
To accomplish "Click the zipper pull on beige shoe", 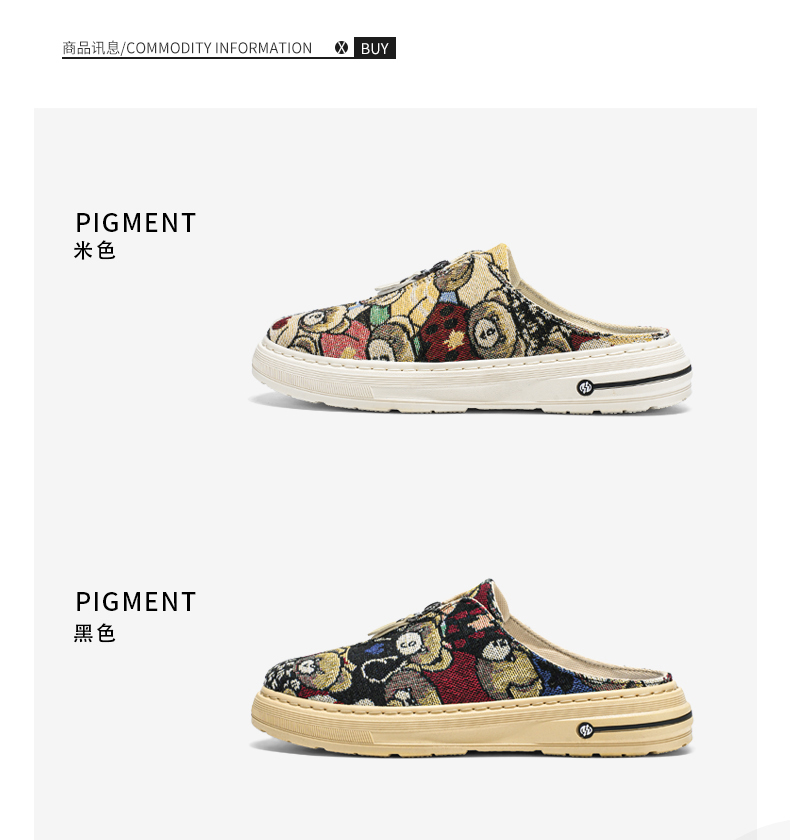I will click(x=388, y=286).
